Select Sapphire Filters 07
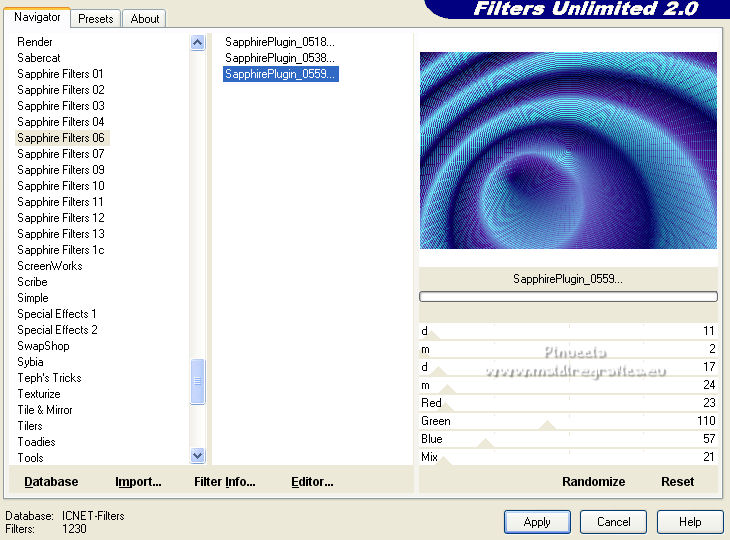730x540 pixels. (x=61, y=154)
